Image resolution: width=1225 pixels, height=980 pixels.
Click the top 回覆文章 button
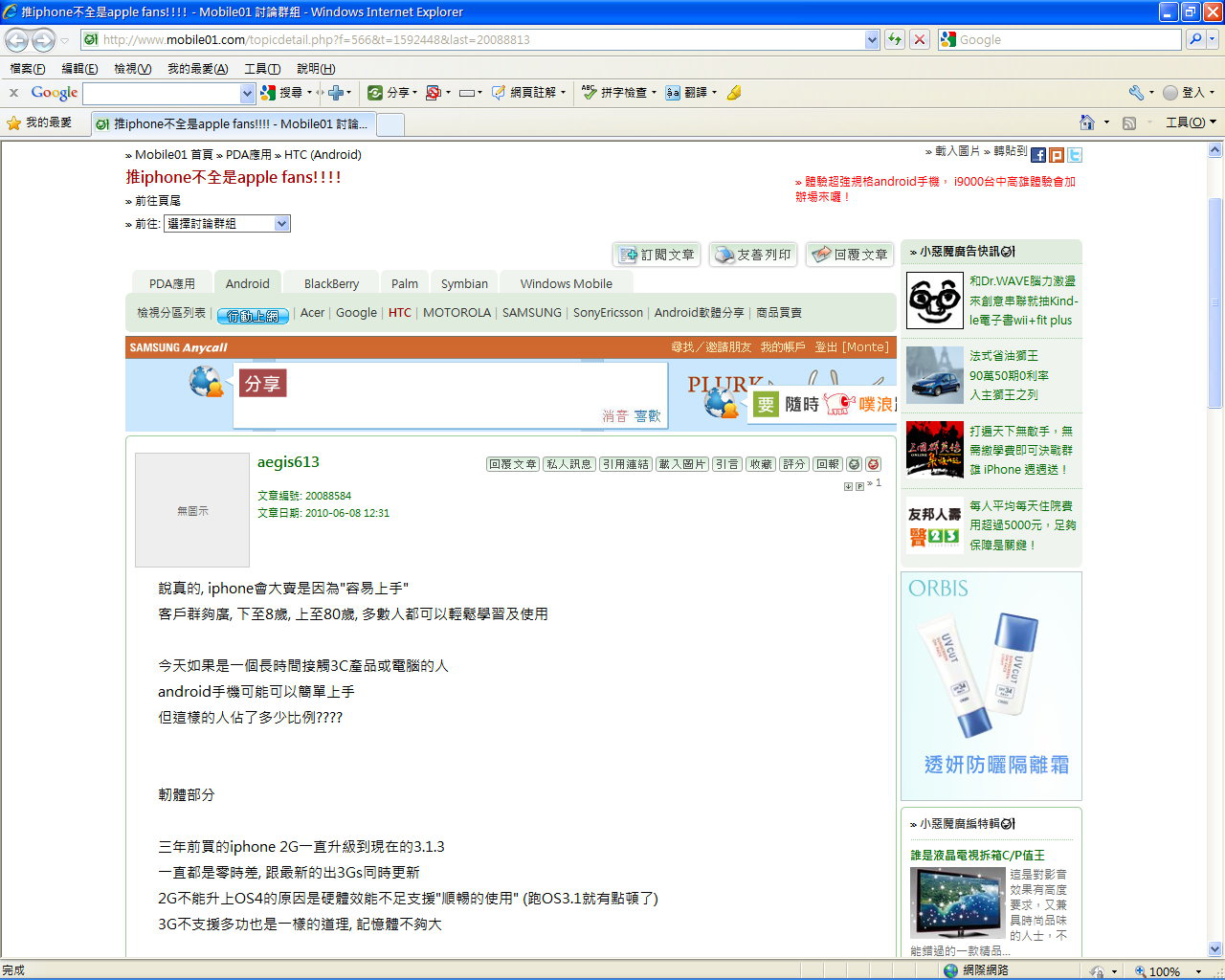click(850, 255)
